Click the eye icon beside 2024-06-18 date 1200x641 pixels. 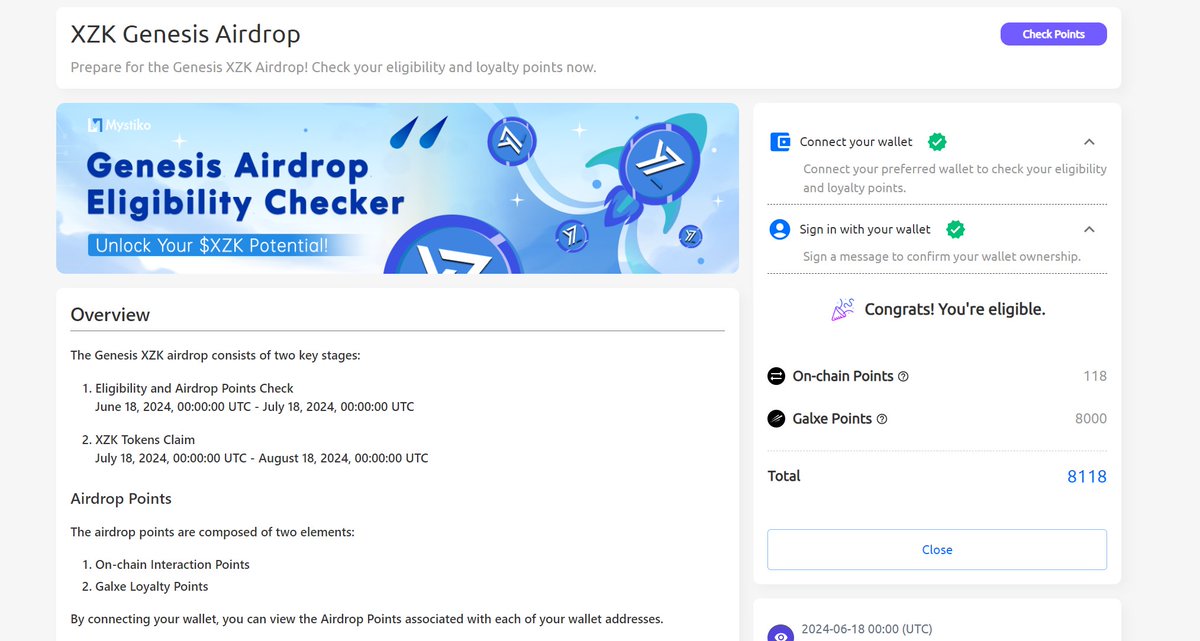click(780, 634)
